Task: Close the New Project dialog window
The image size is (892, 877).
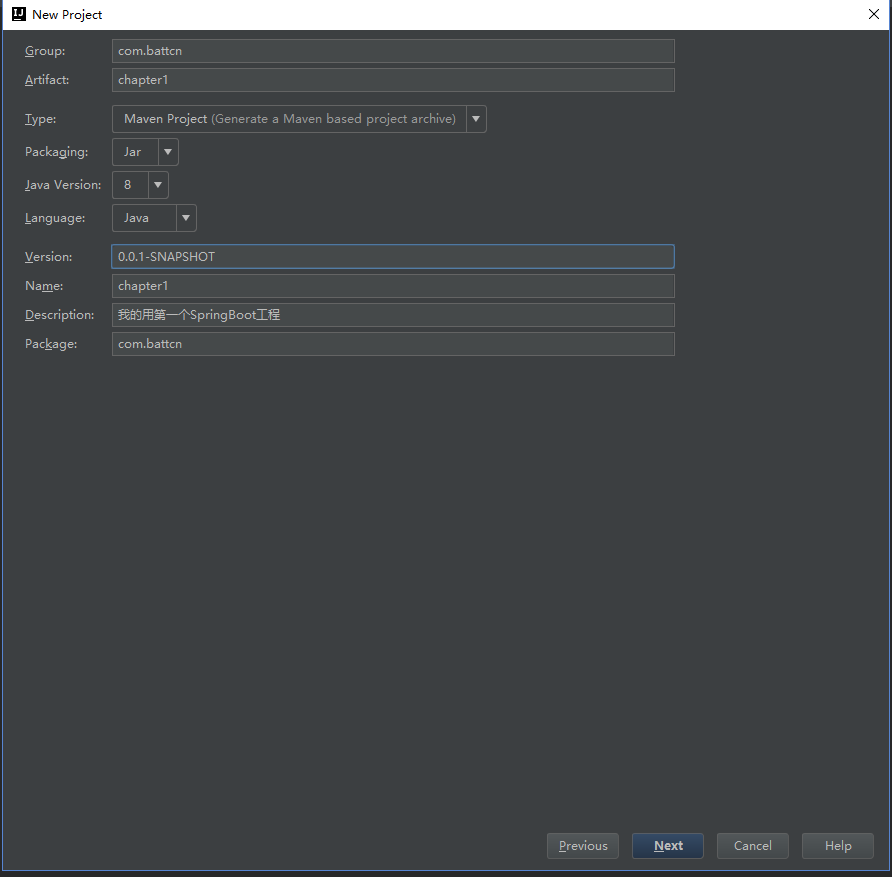Action: pyautogui.click(x=873, y=14)
